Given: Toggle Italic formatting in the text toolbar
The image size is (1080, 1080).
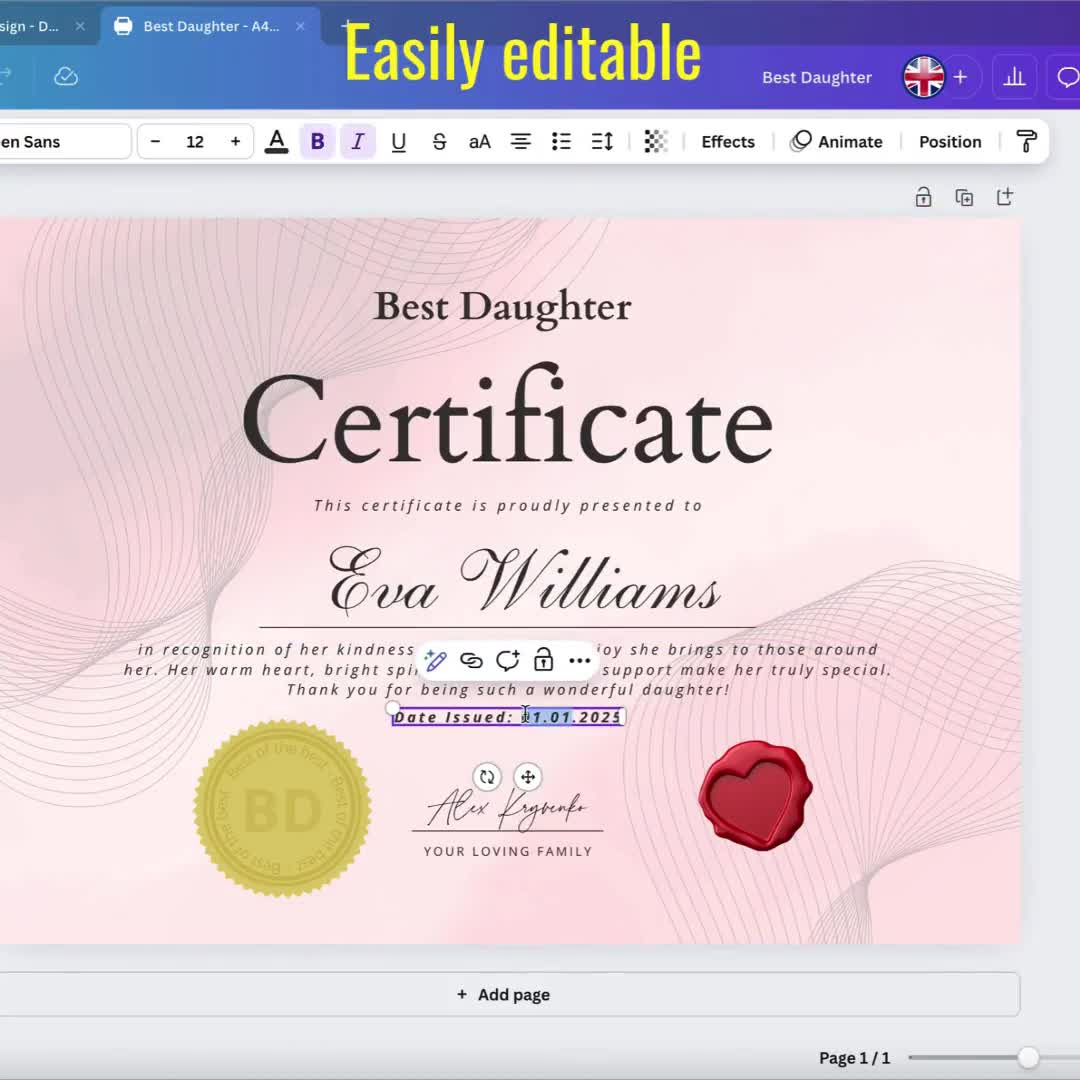Looking at the screenshot, I should (357, 142).
